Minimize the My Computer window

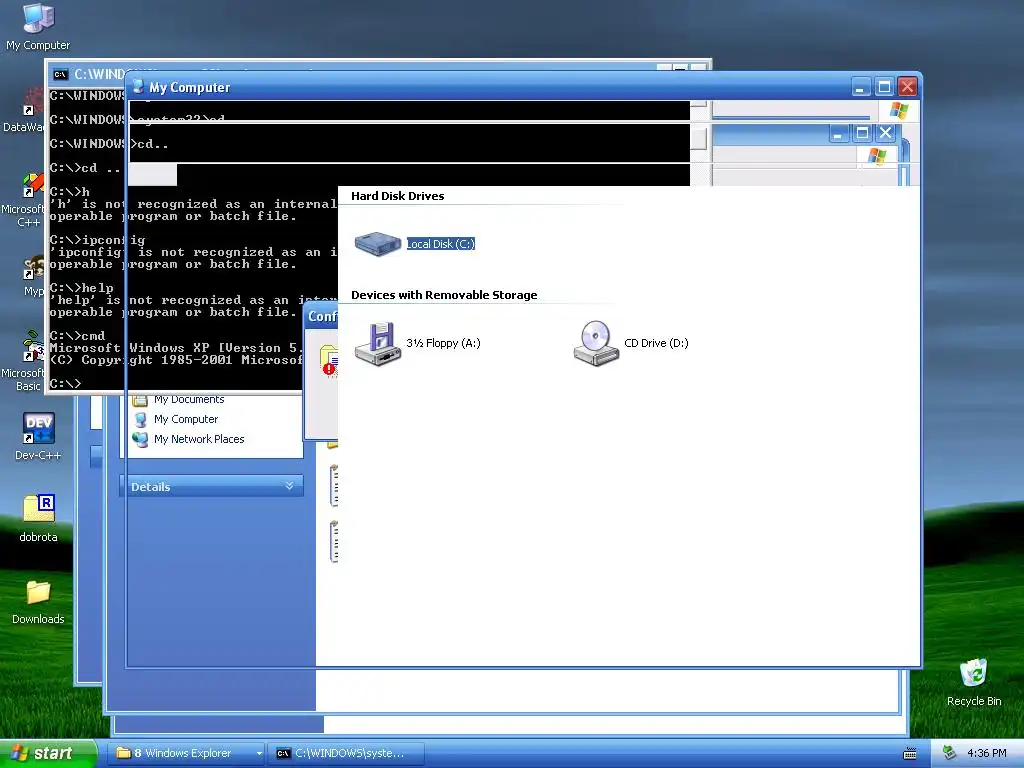pyautogui.click(x=861, y=87)
